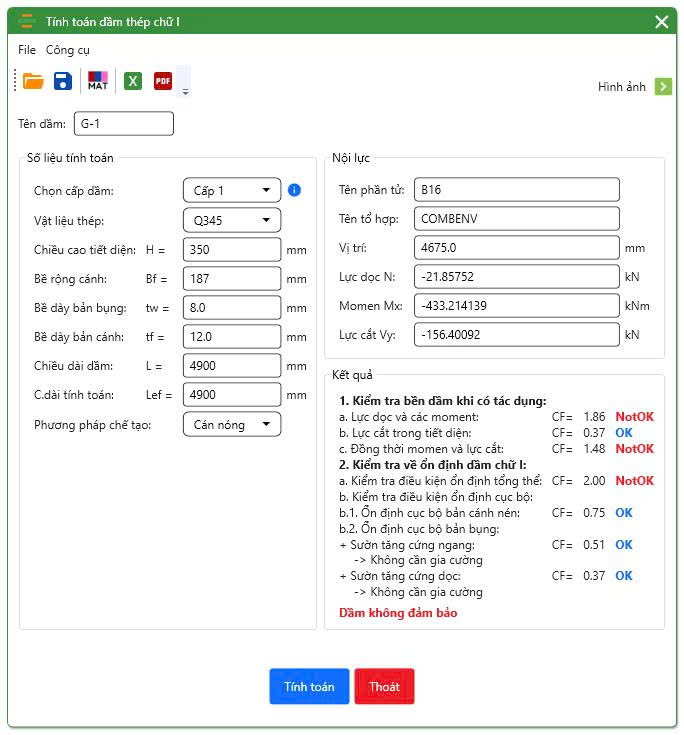
Task: Click the Tên dầm input field
Action: (x=123, y=123)
